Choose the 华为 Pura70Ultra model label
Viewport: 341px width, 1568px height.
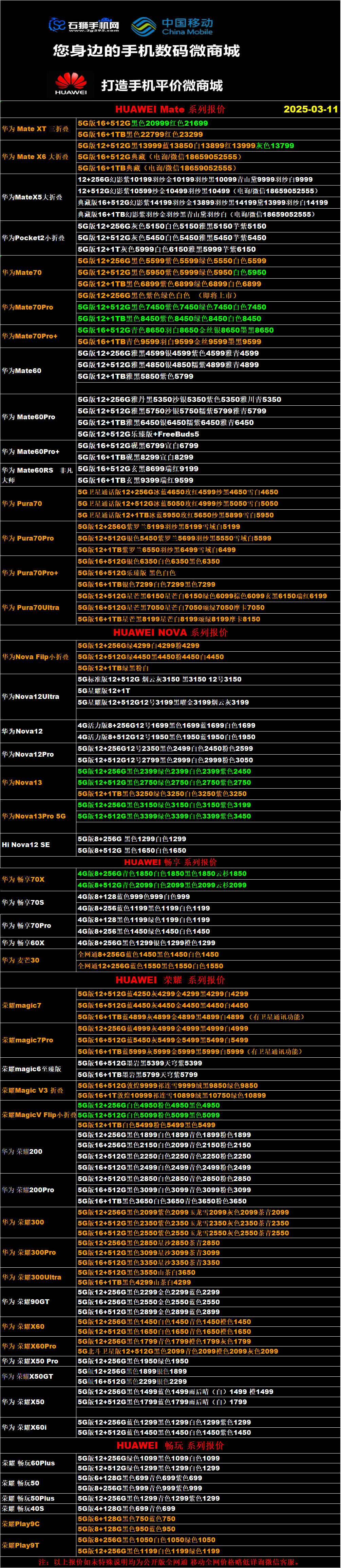(31, 607)
